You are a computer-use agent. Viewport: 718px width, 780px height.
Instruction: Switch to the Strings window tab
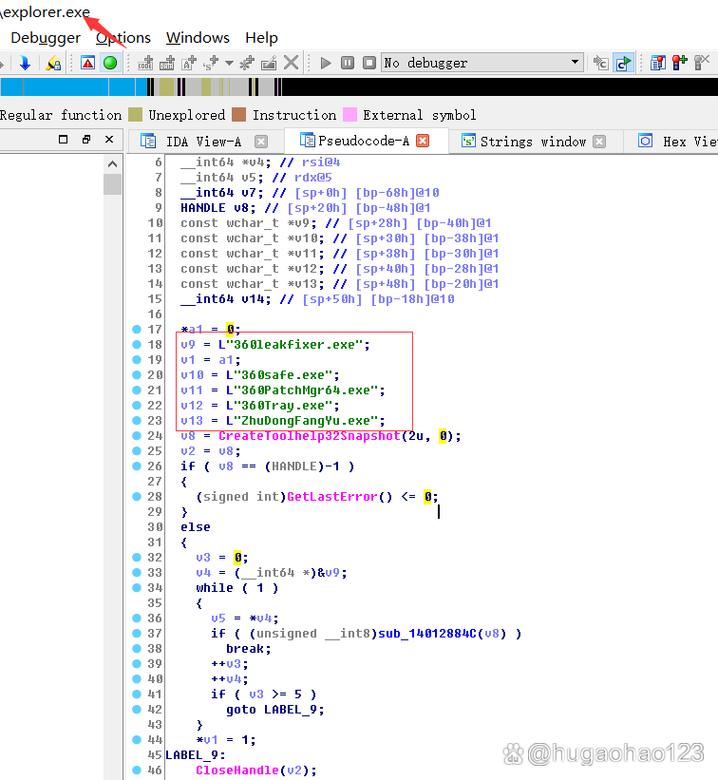[x=532, y=141]
